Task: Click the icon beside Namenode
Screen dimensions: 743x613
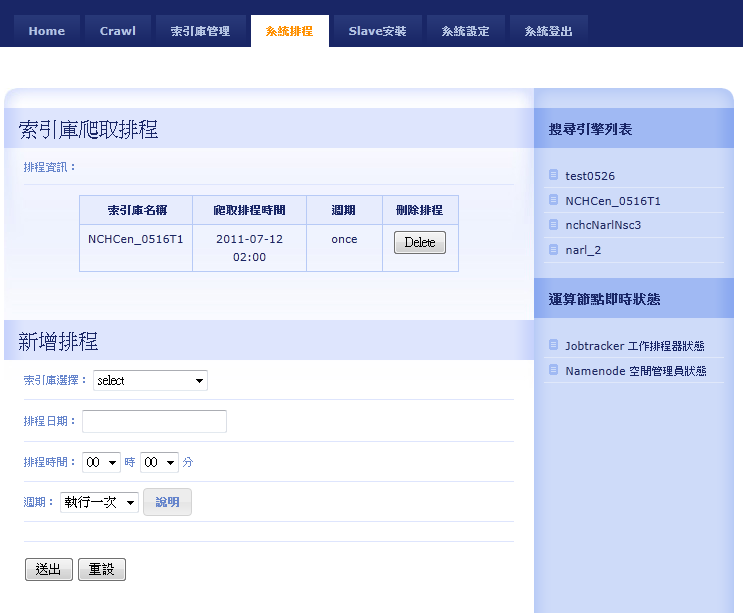Action: pos(553,370)
